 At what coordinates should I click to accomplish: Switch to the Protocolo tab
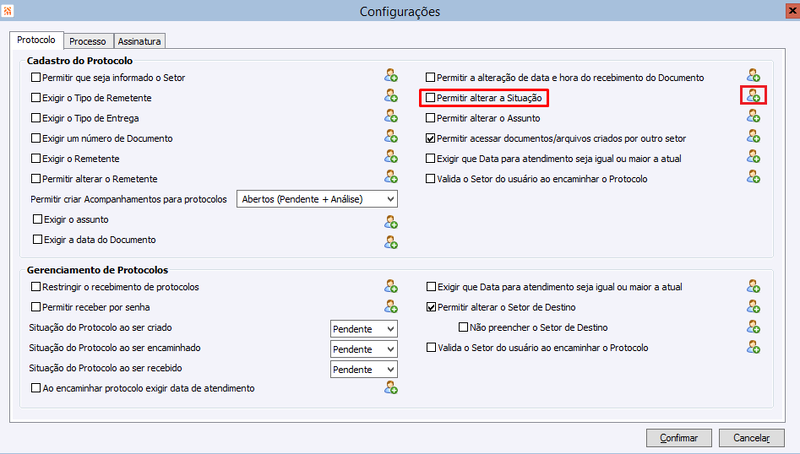click(36, 40)
